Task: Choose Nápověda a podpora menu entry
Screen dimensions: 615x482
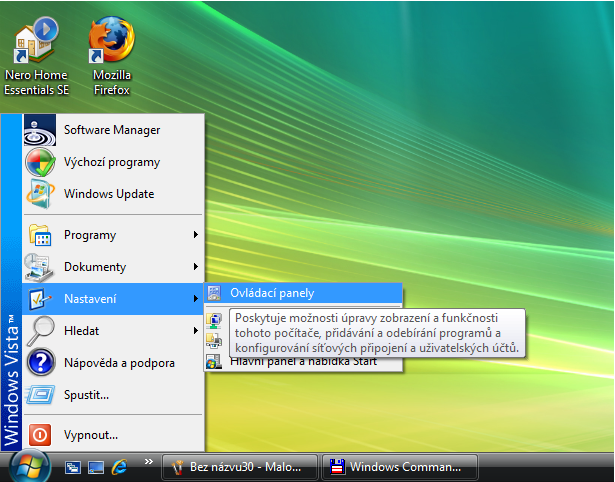Action: click(x=113, y=363)
